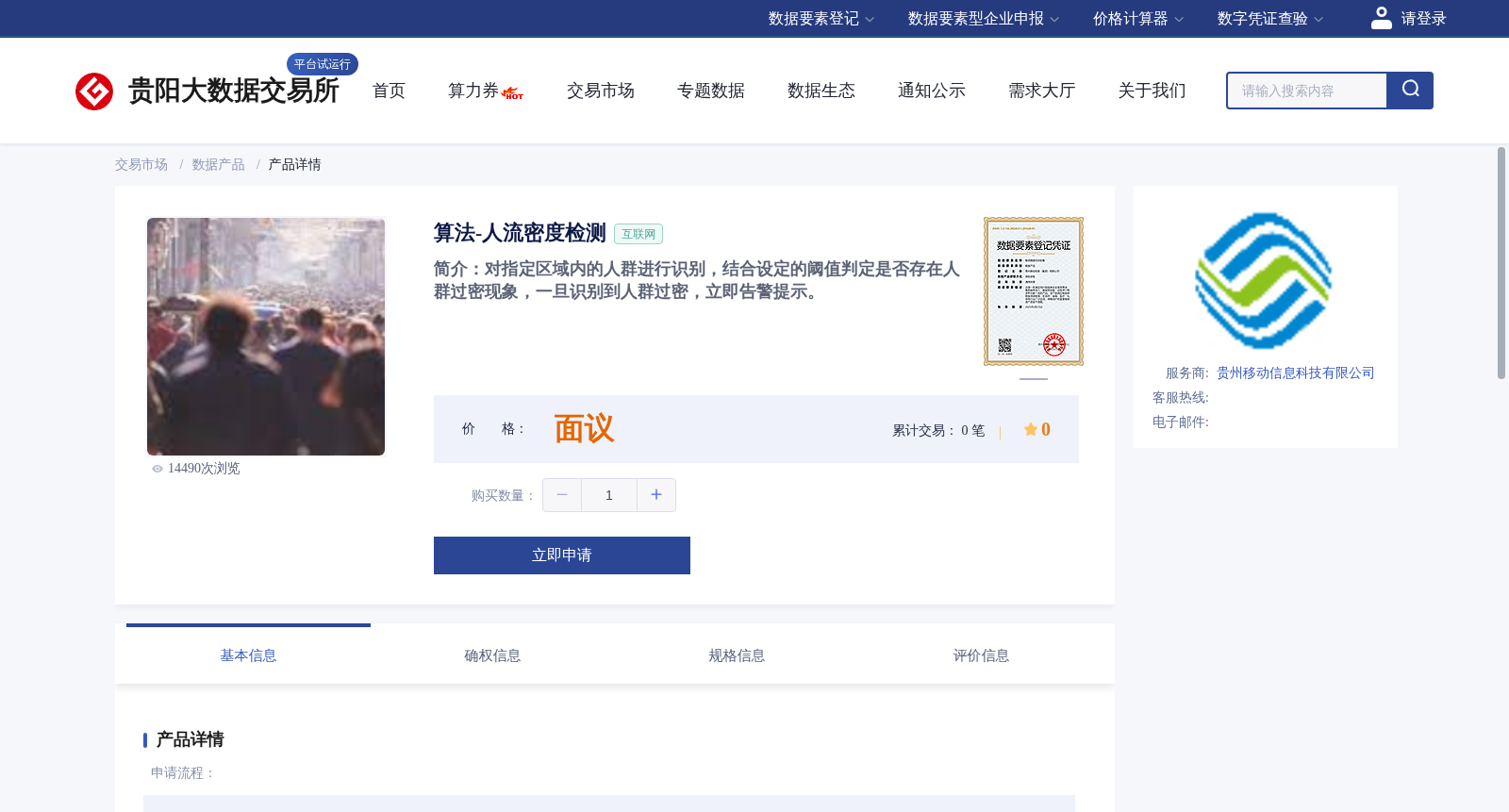
Task: Click the product title 算法-人流密度检测
Action: [x=520, y=233]
